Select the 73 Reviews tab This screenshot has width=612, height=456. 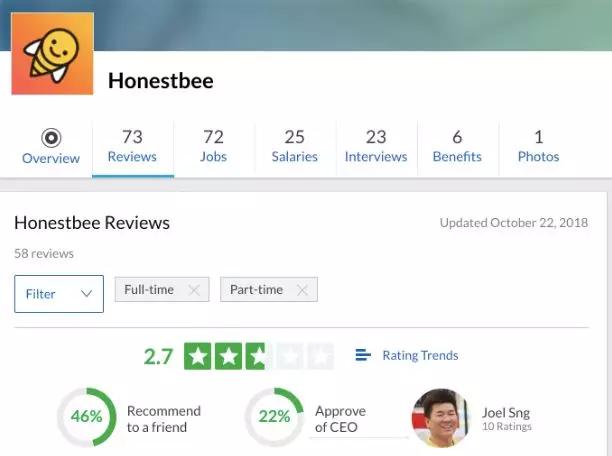[132, 148]
